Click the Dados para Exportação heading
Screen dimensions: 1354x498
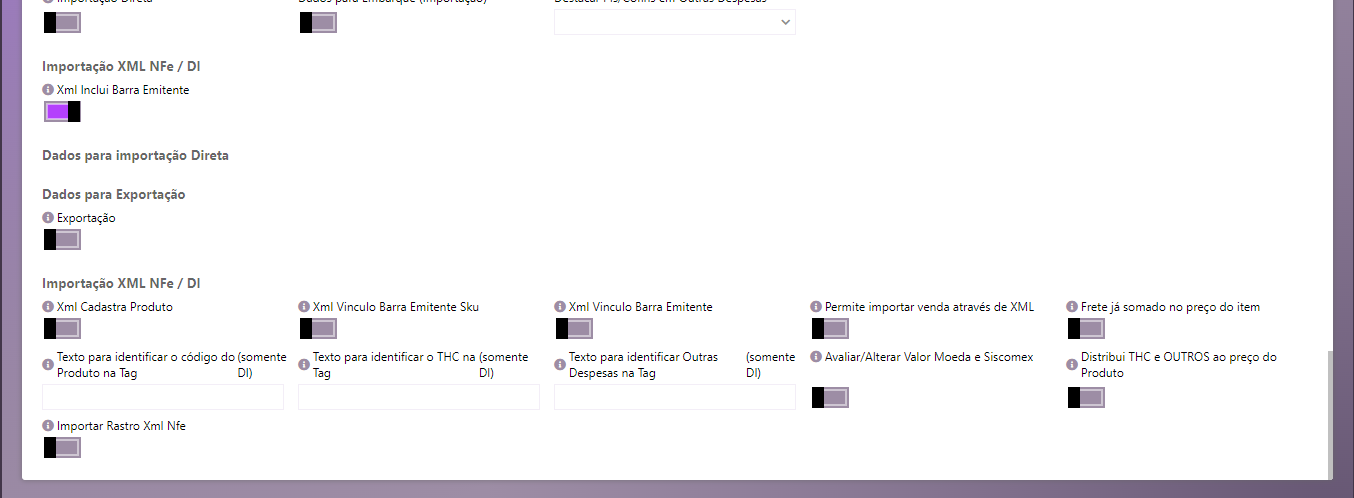pos(114,194)
